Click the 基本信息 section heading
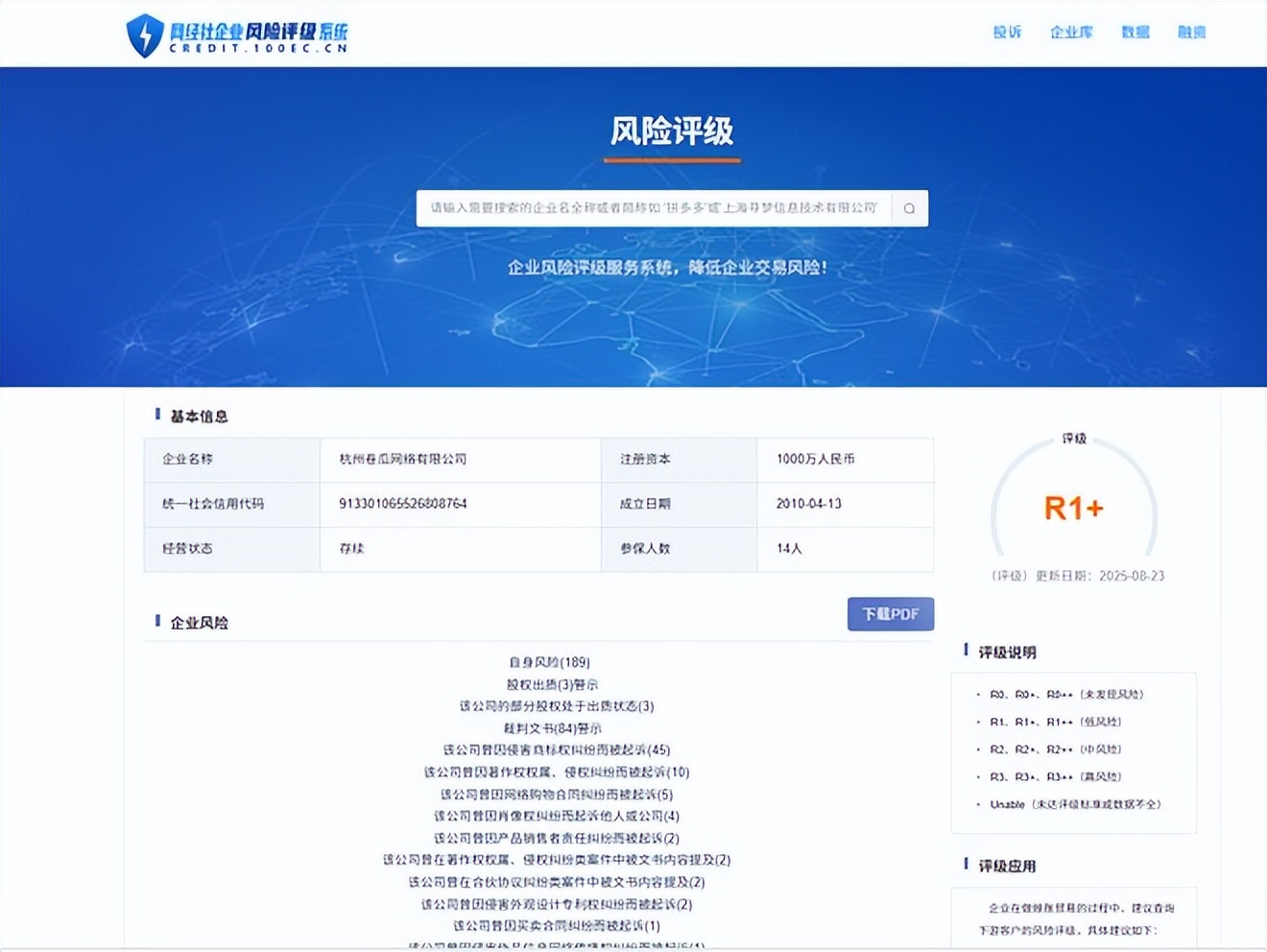 click(199, 416)
